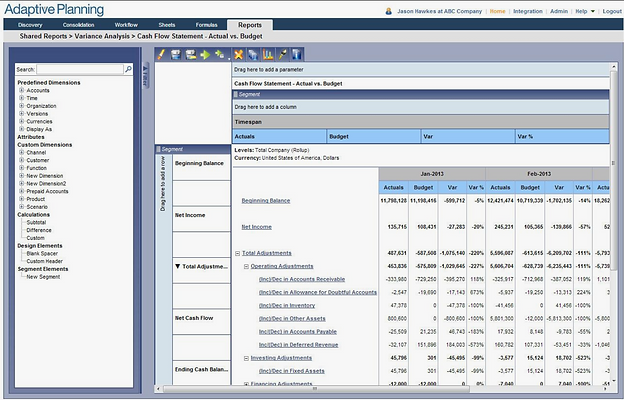Click the run-with-options arrow icon
The image size is (624, 400).
point(219,55)
